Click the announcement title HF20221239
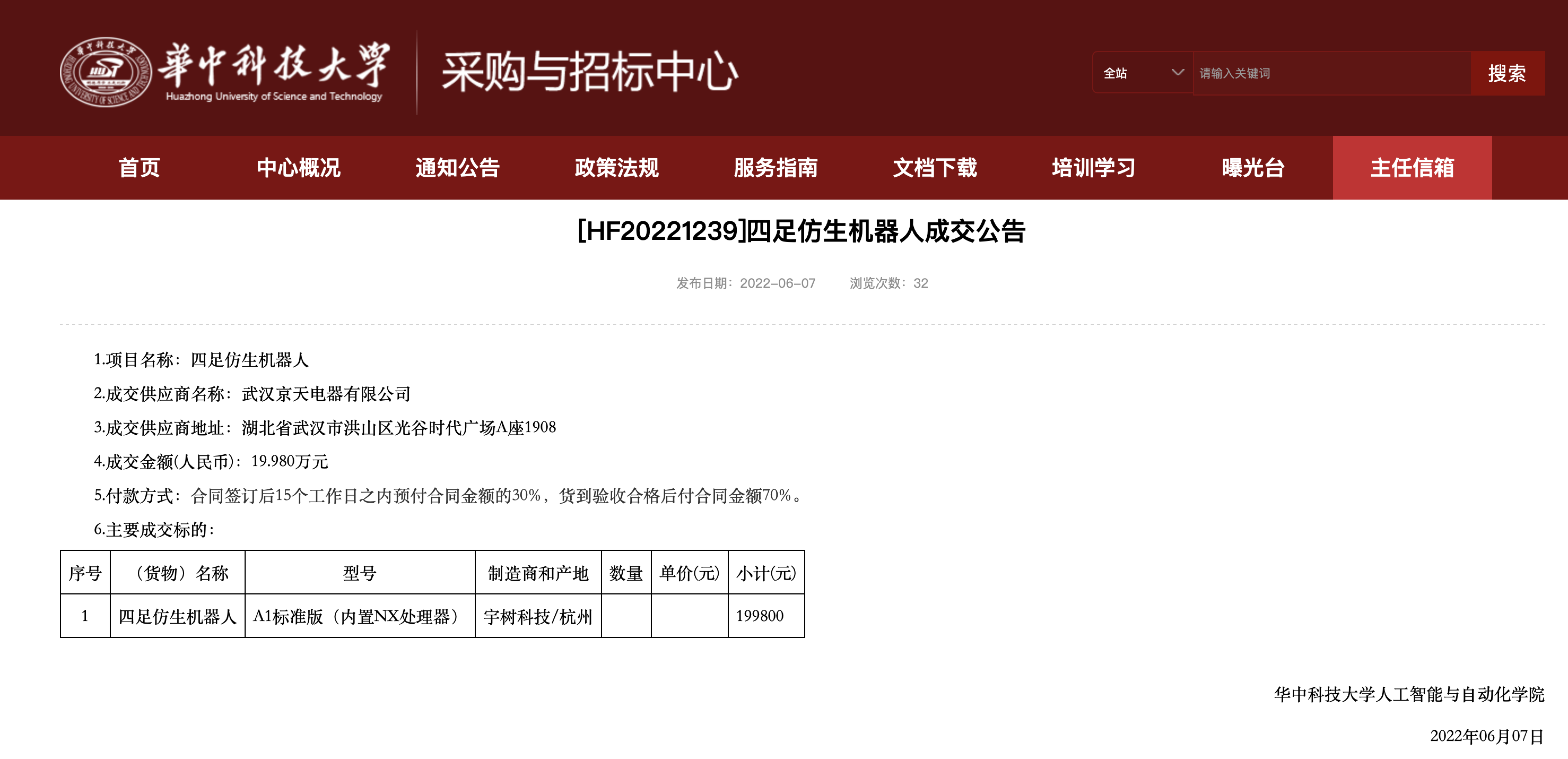The width and height of the screenshot is (1568, 759). [802, 231]
